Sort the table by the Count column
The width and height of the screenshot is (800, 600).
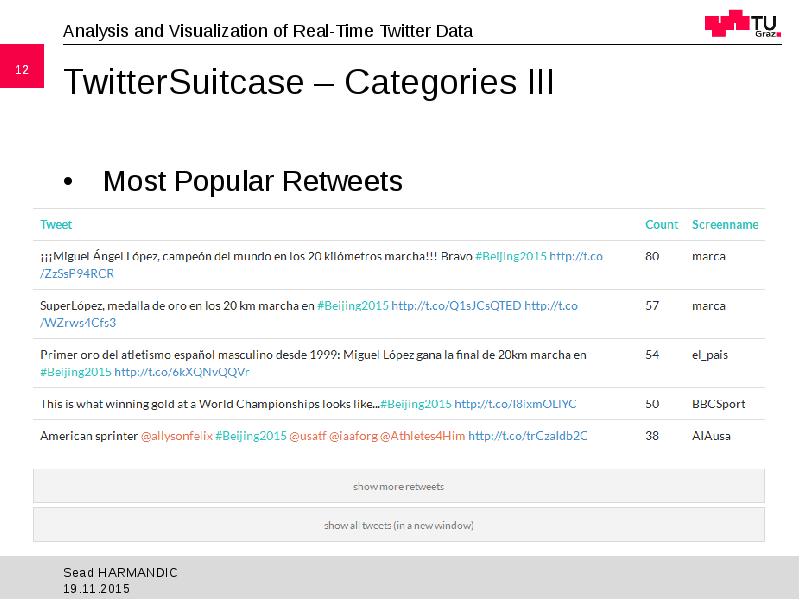tap(660, 224)
